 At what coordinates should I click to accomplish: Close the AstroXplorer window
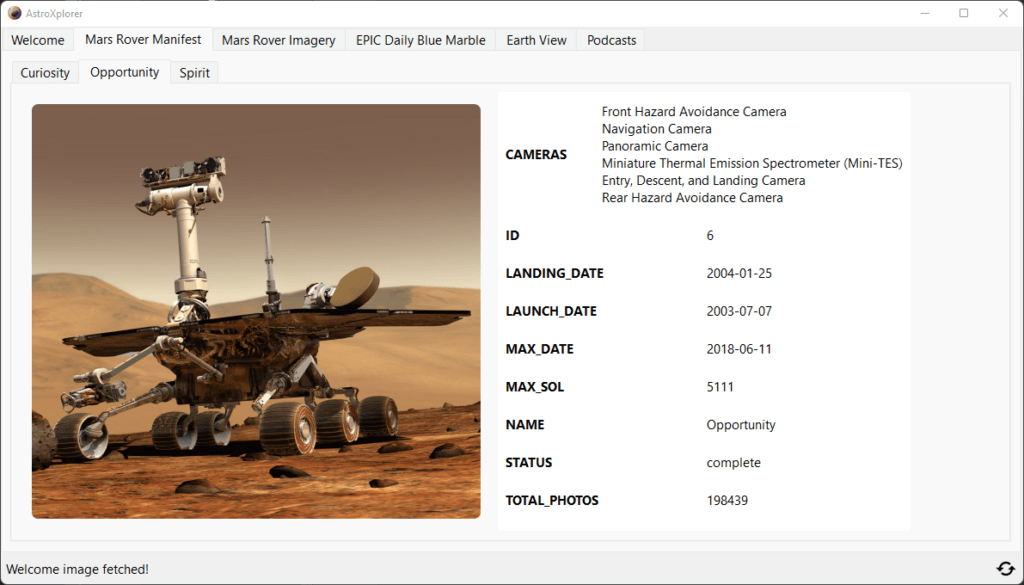1003,13
